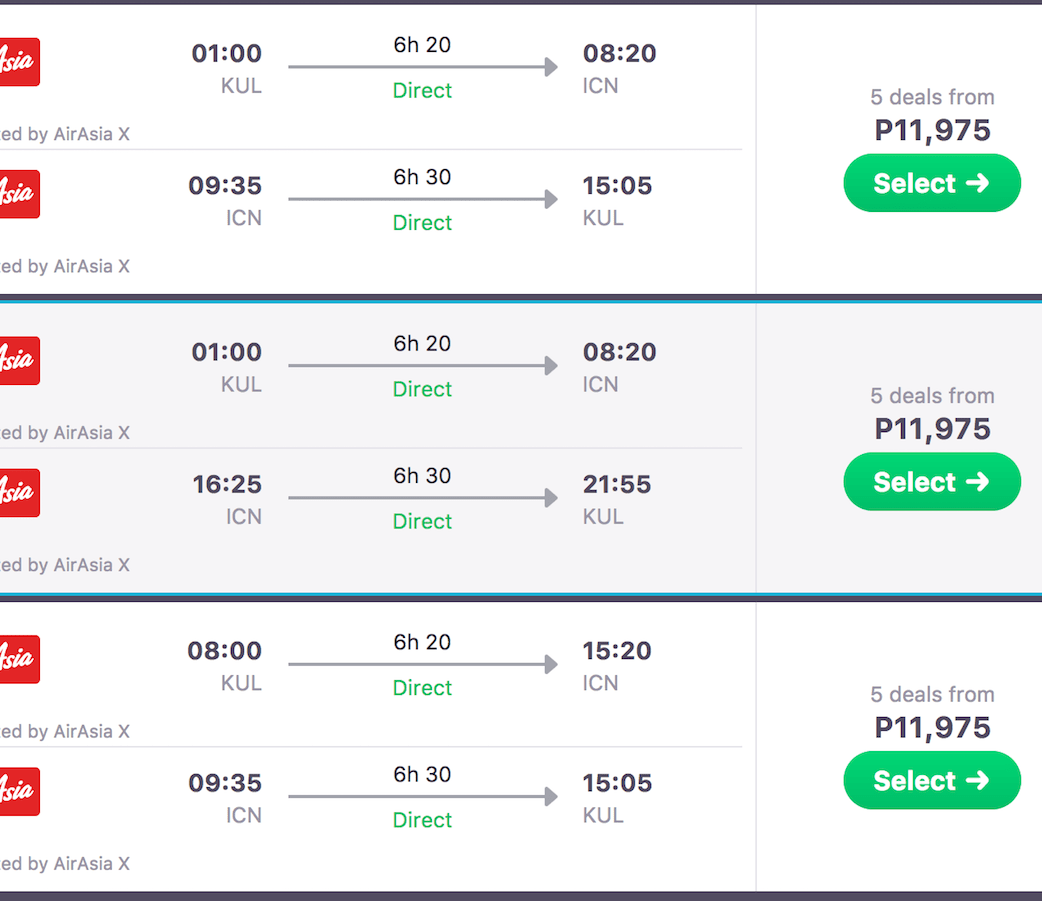Viewport: 1042px width, 901px height.
Task: Click AirAsia logo beside the 08:00 KUL departure
Action: pos(18,659)
